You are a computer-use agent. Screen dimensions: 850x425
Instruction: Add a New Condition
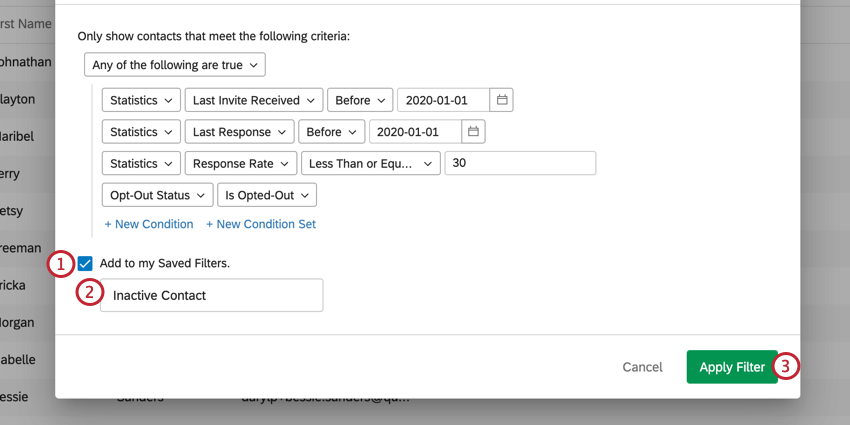tap(149, 224)
